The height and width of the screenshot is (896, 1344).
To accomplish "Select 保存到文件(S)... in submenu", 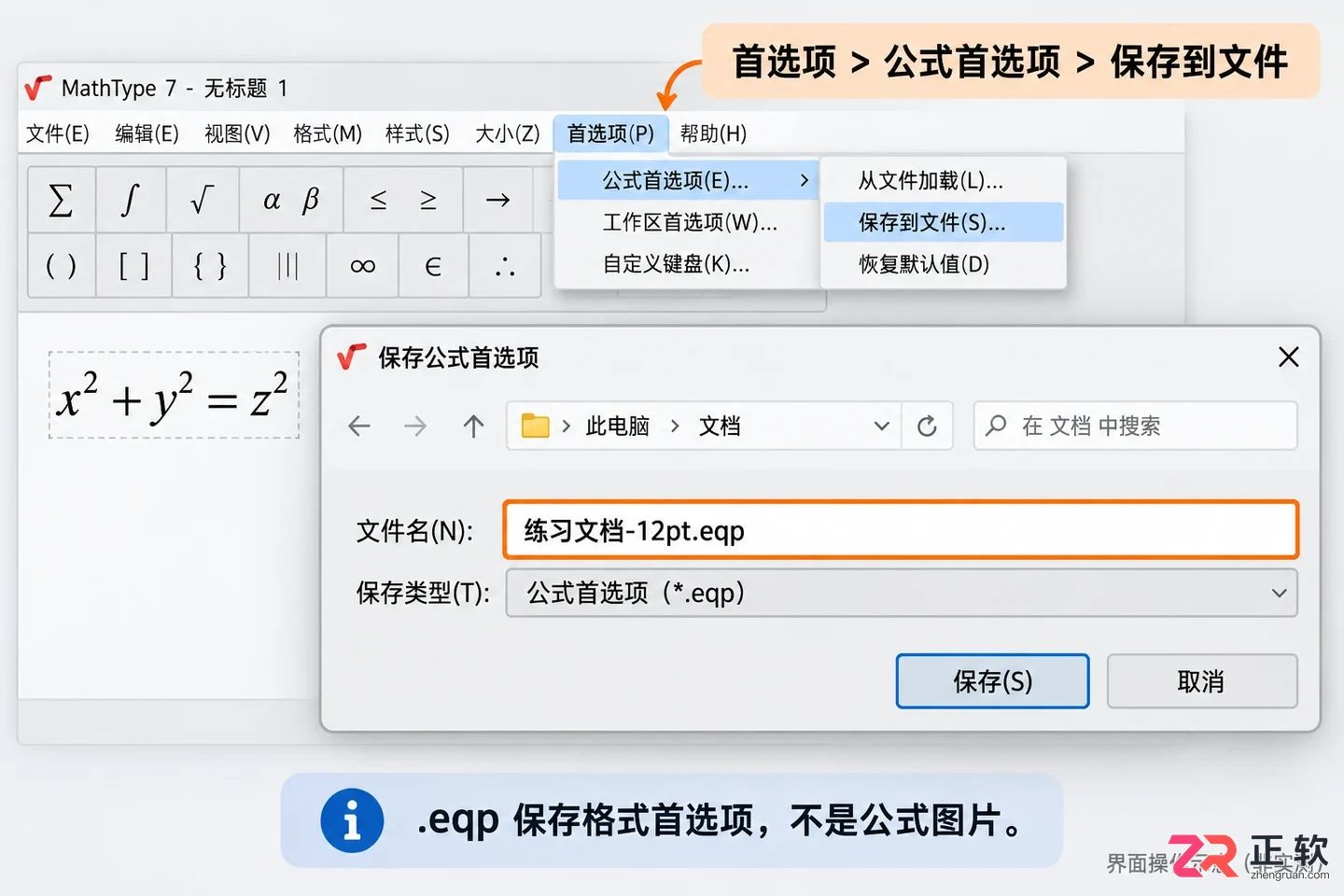I will (944, 222).
